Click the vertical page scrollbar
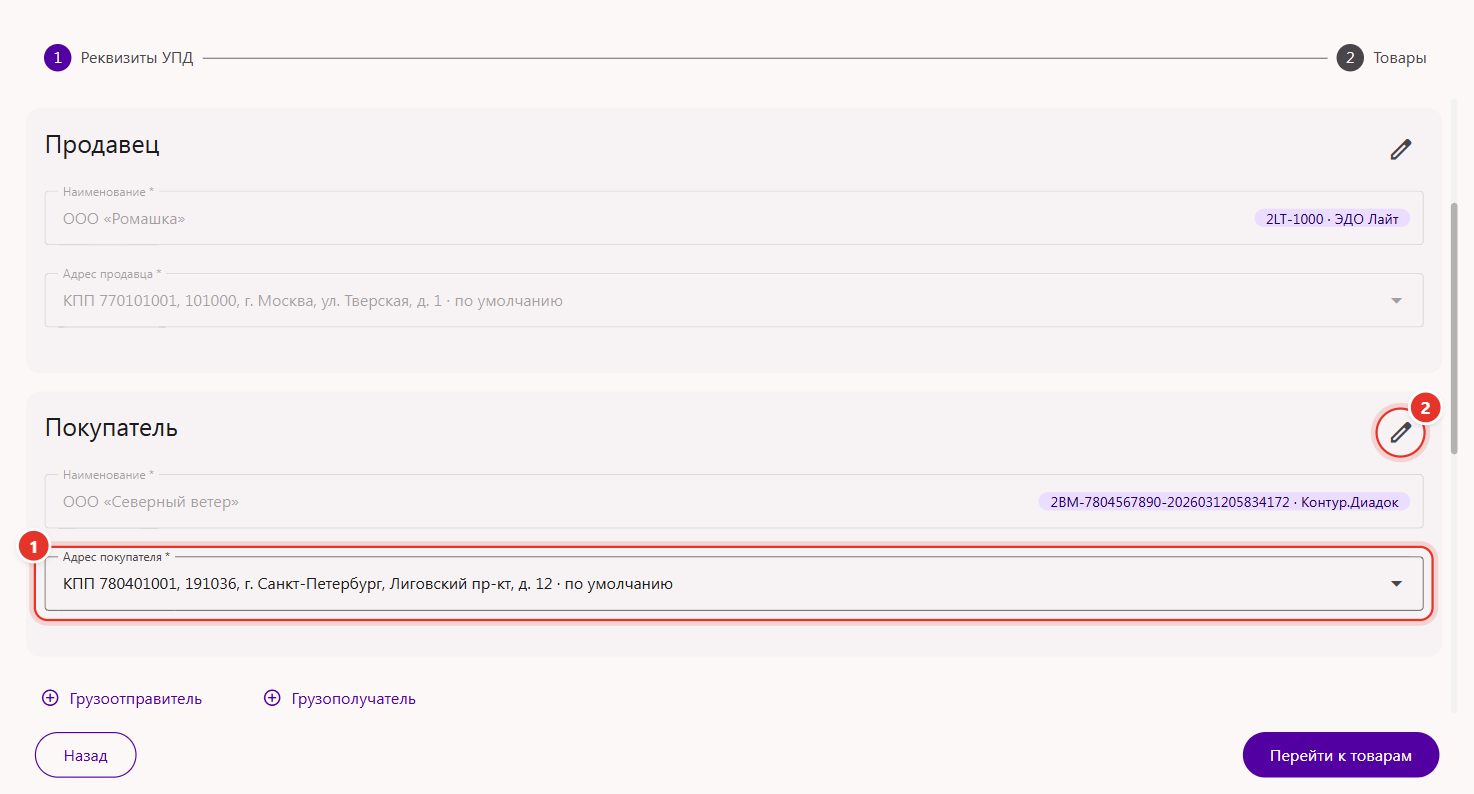 (1454, 328)
